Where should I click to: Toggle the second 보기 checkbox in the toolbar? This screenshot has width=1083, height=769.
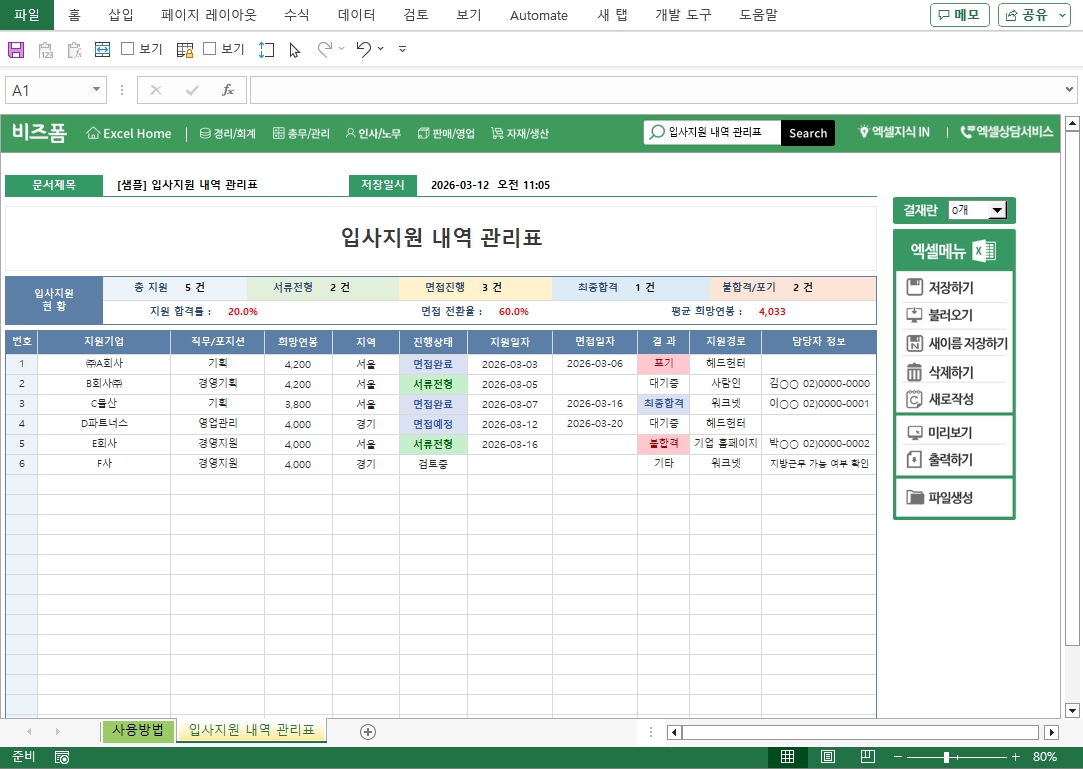(210, 49)
